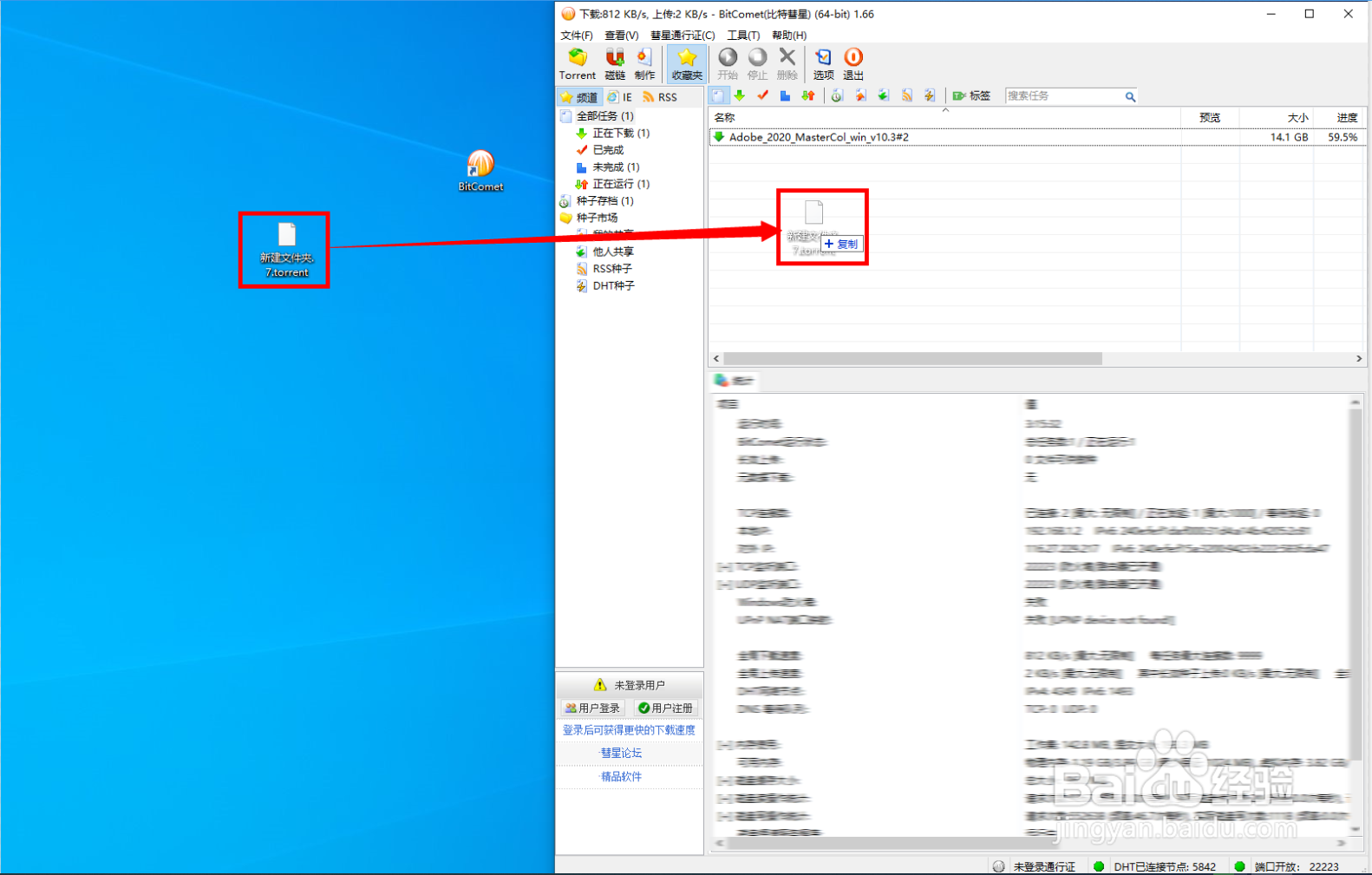Select 新建文件夹7.torrent file on desktop
This screenshot has height=875, width=1372.
[286, 250]
